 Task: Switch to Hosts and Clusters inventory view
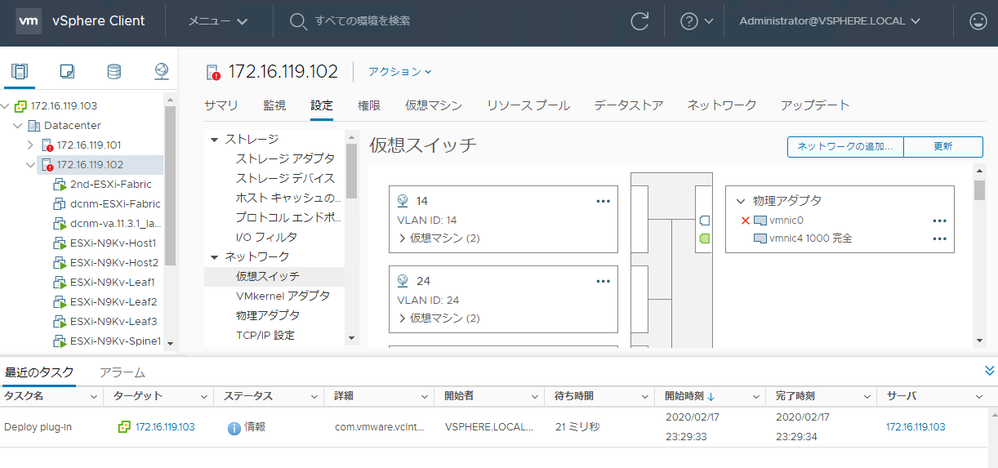pyautogui.click(x=20, y=71)
